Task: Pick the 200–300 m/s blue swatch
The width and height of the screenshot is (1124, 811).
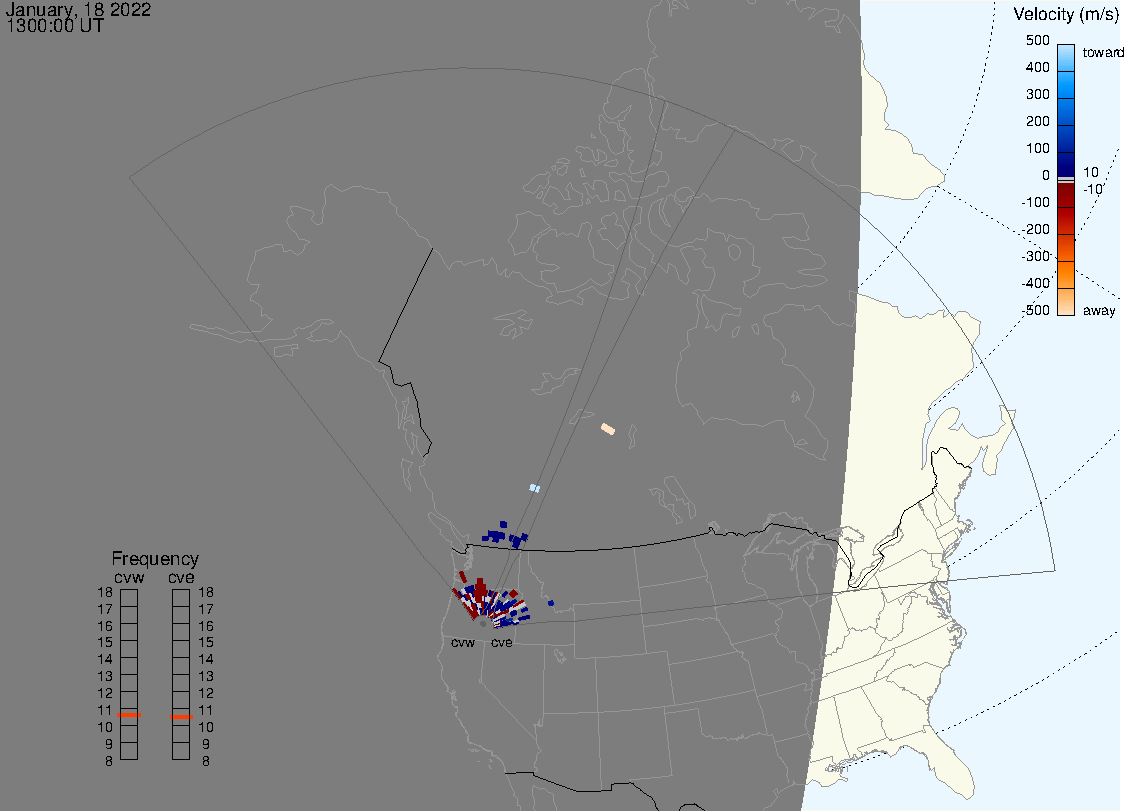Action: (x=1066, y=111)
